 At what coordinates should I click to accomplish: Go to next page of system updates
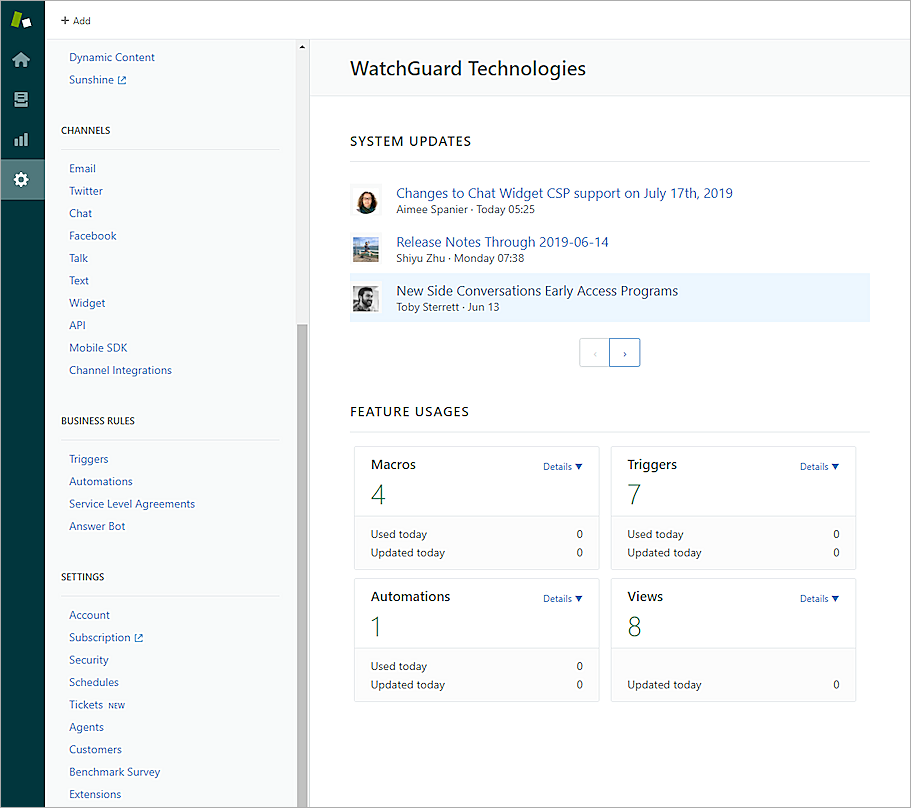pyautogui.click(x=625, y=353)
